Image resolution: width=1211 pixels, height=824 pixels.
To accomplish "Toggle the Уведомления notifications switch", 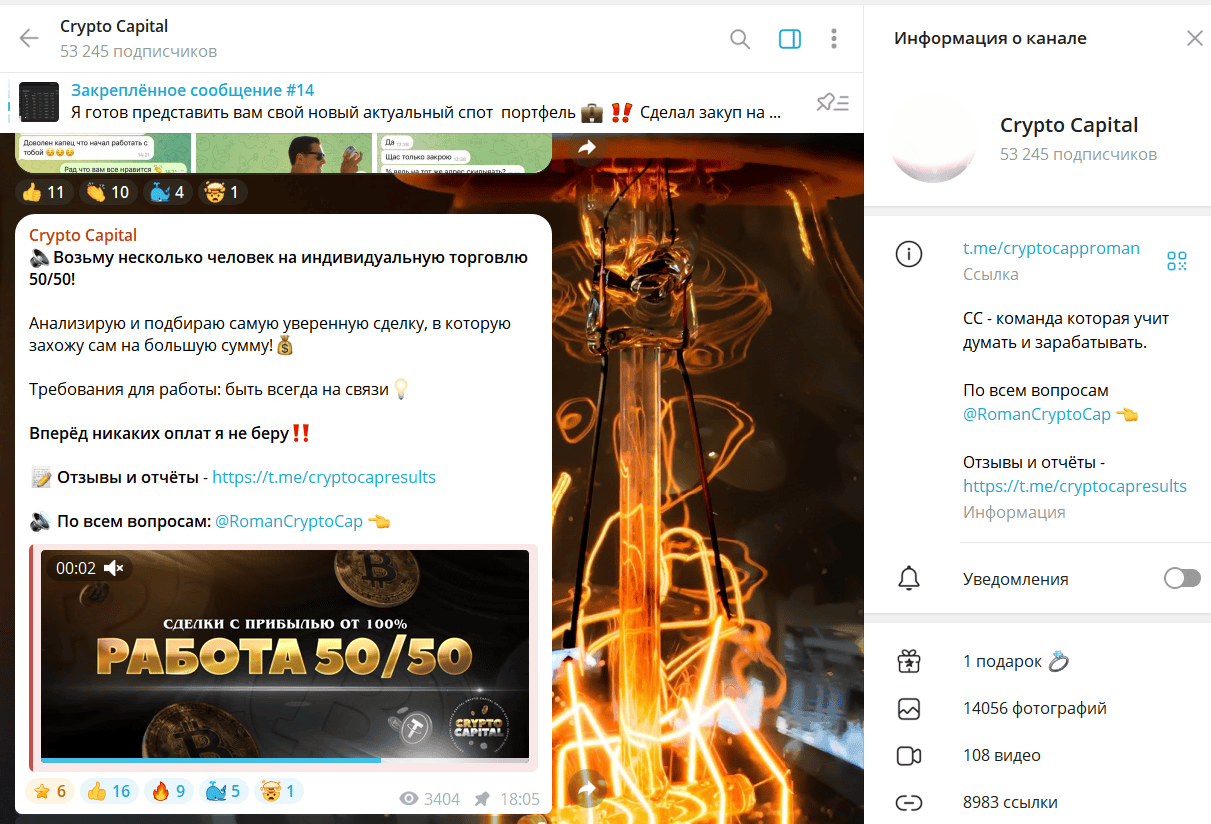I will tap(1182, 578).
